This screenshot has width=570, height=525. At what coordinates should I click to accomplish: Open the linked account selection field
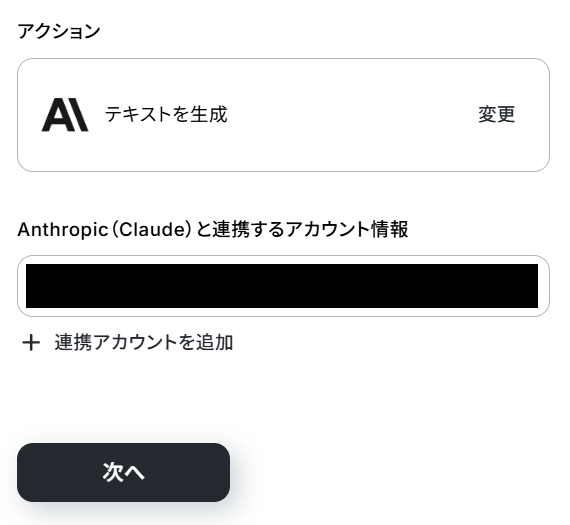pos(283,286)
